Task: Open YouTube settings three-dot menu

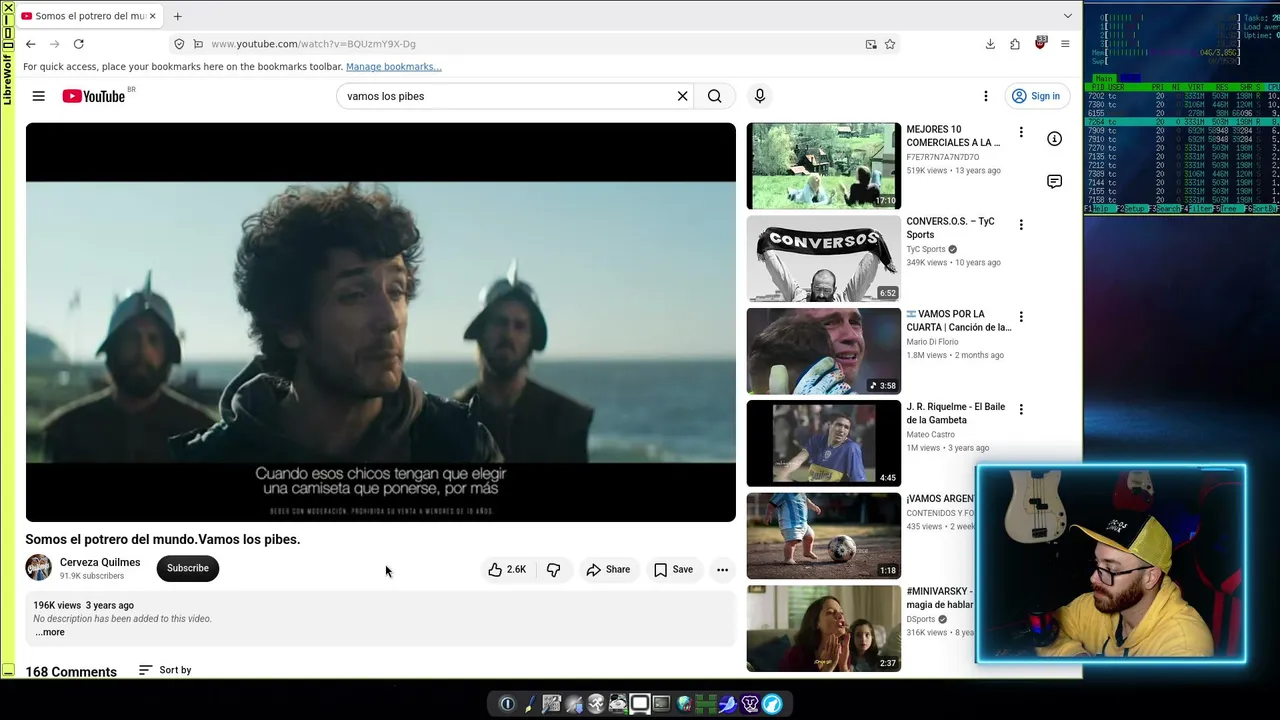Action: 985,96
